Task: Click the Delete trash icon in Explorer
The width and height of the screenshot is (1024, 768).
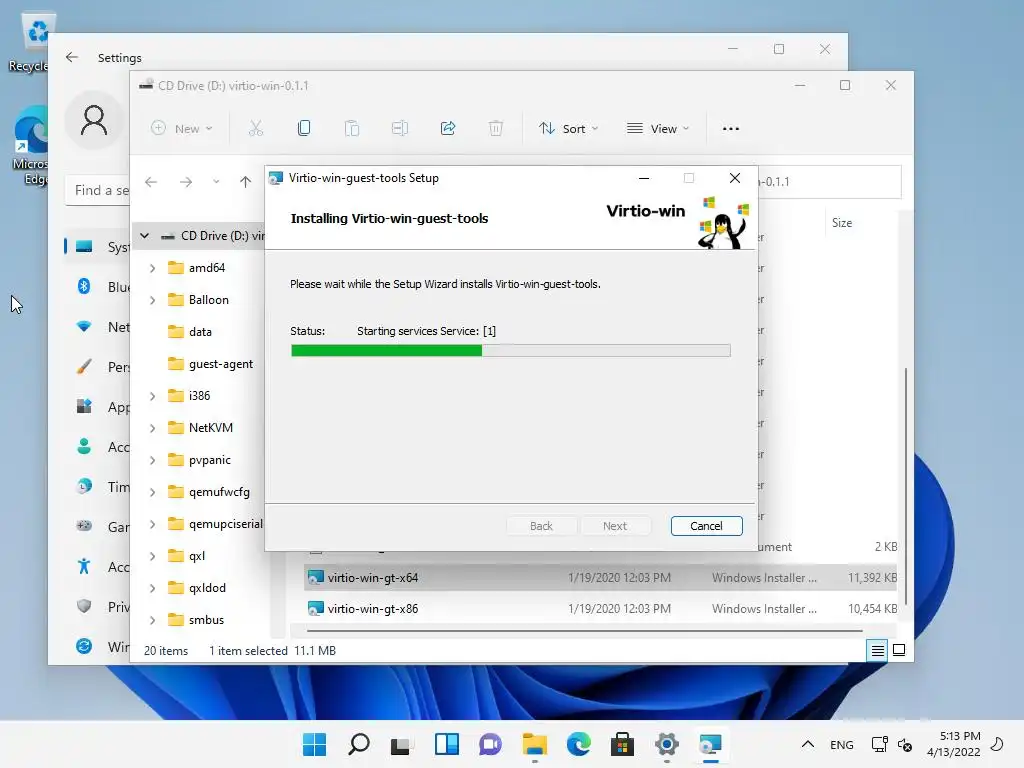Action: tap(496, 129)
